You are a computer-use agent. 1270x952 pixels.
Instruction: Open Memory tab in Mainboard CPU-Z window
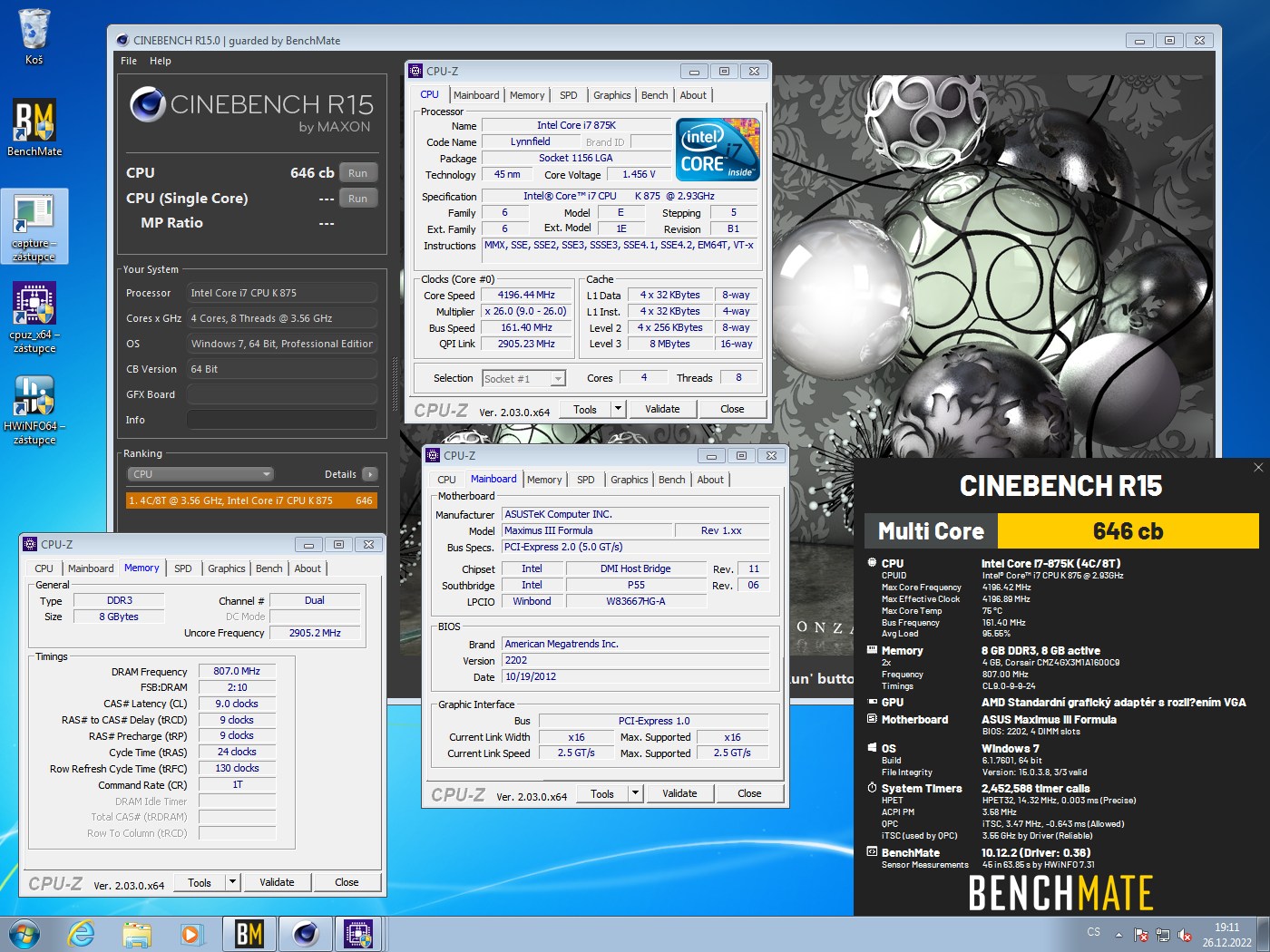tap(544, 480)
